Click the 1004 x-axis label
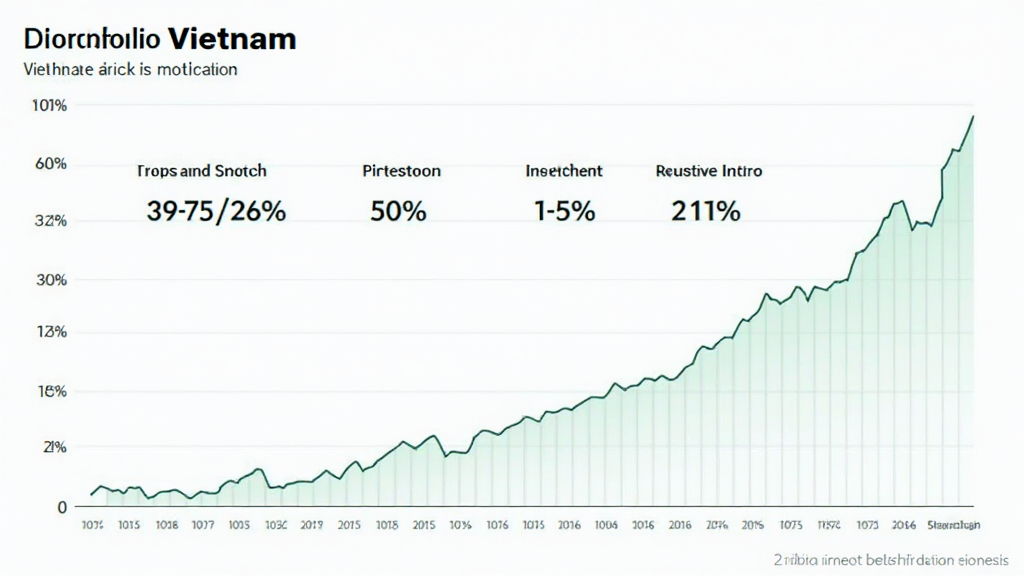Viewport: 1024px width, 576px height. [606, 524]
